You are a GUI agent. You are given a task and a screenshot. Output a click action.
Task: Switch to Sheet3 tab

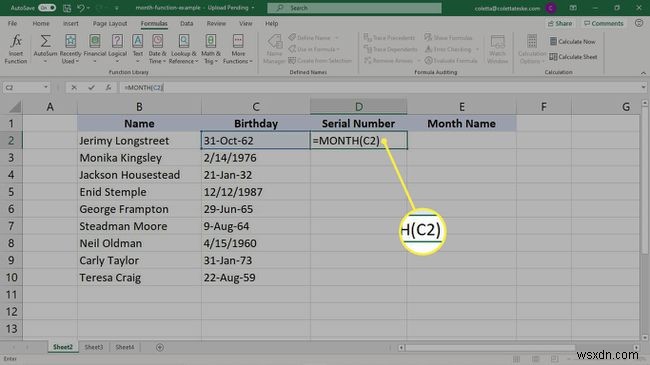click(94, 347)
